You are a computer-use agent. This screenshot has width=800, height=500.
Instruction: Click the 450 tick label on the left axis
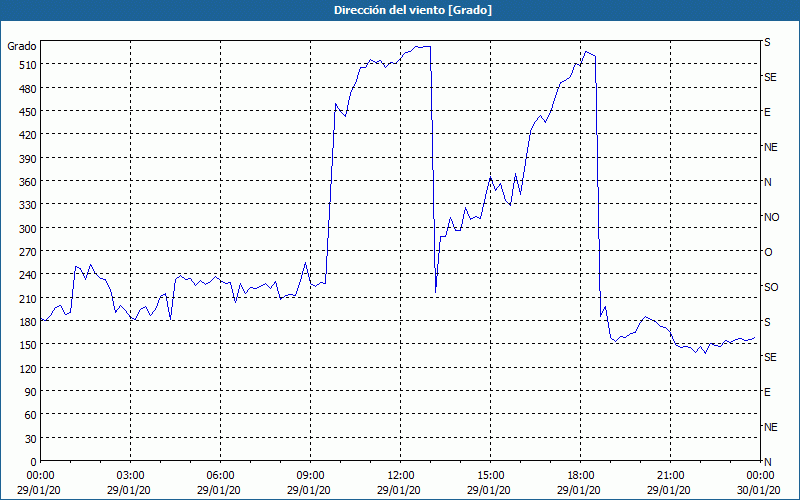pyautogui.click(x=28, y=112)
